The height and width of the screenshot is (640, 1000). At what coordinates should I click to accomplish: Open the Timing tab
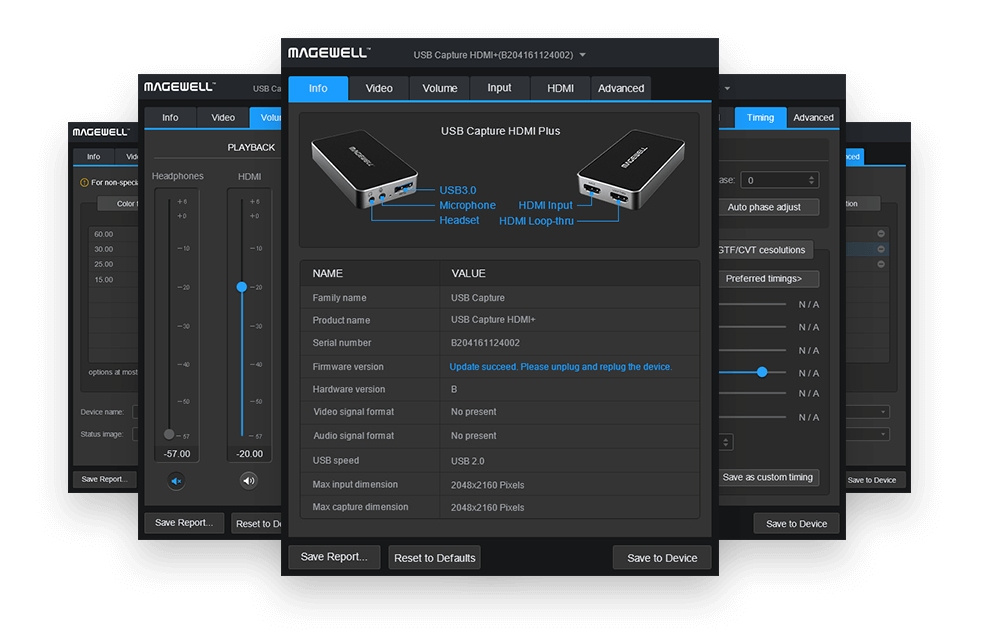coord(760,117)
